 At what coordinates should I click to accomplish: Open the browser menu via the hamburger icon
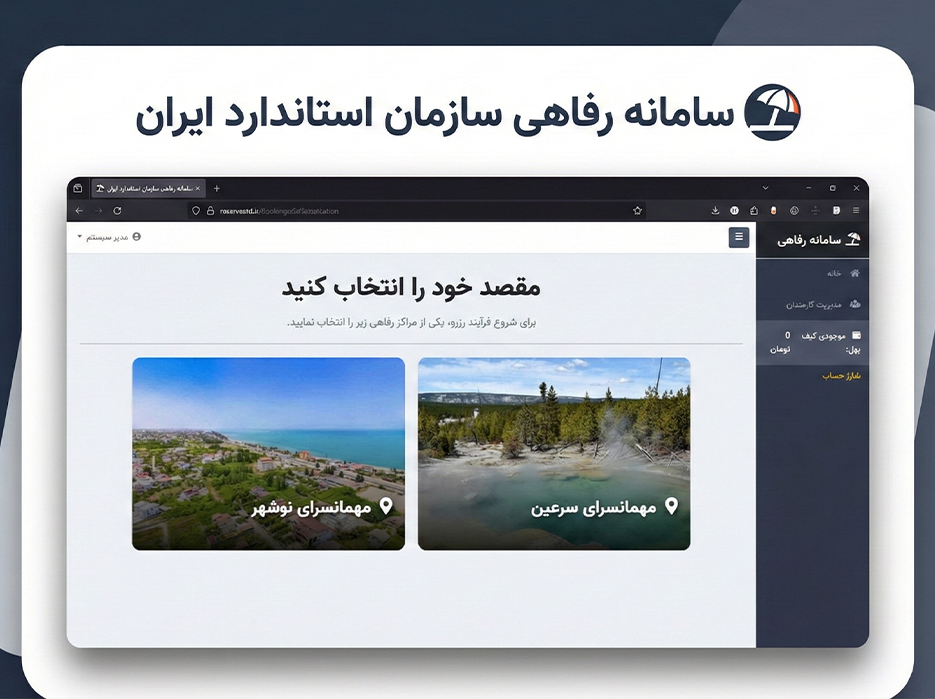pos(855,210)
